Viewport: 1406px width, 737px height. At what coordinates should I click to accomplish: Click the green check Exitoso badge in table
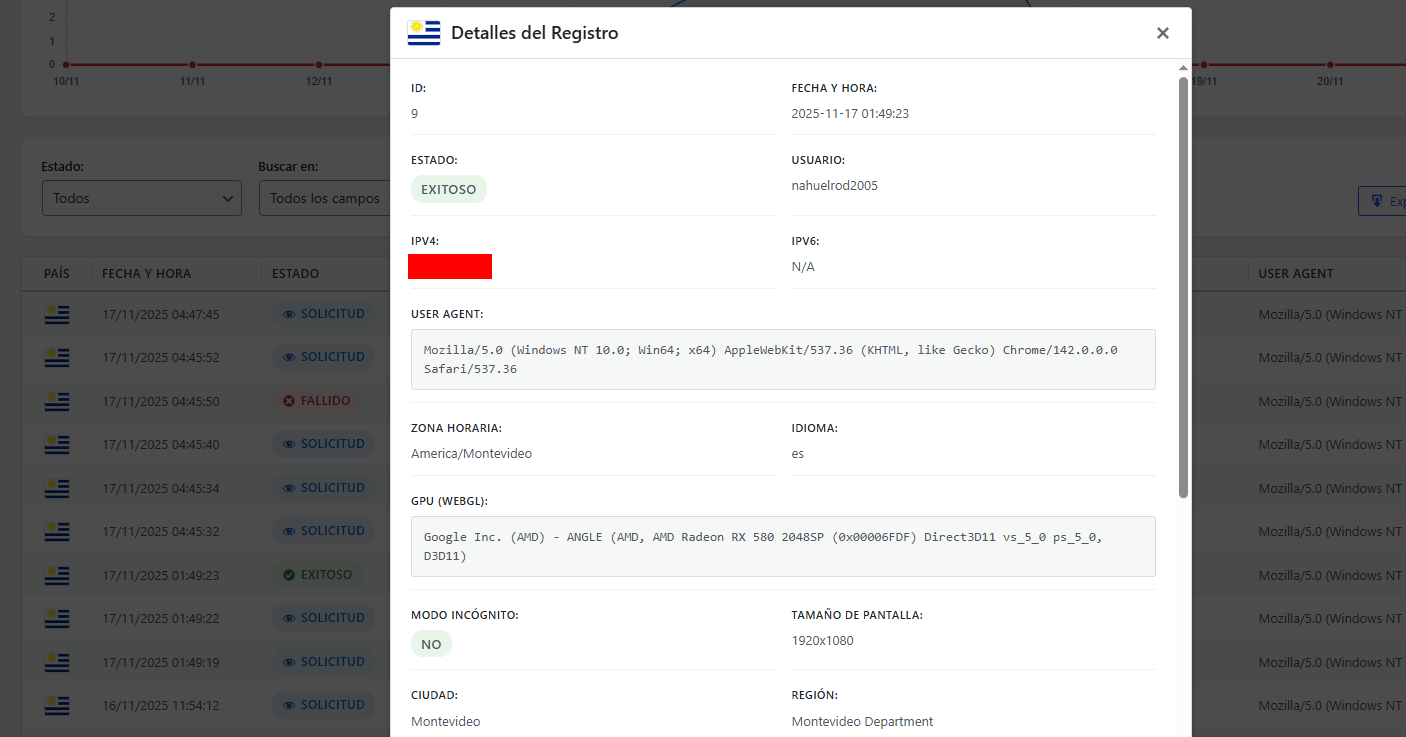point(317,575)
